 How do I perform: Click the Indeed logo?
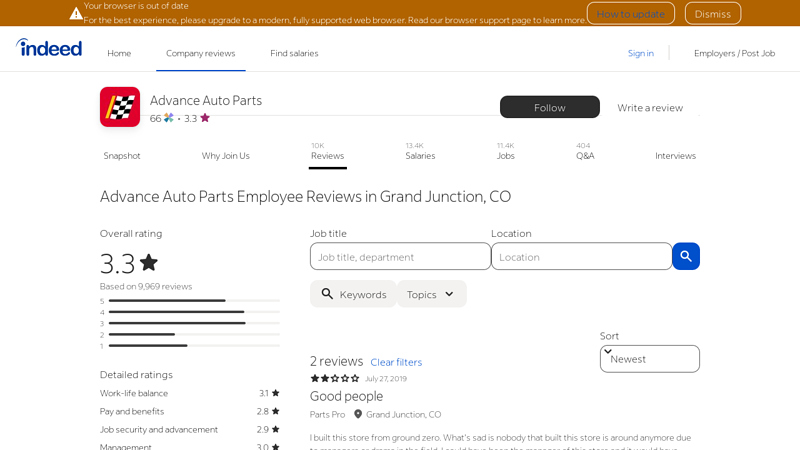(49, 48)
